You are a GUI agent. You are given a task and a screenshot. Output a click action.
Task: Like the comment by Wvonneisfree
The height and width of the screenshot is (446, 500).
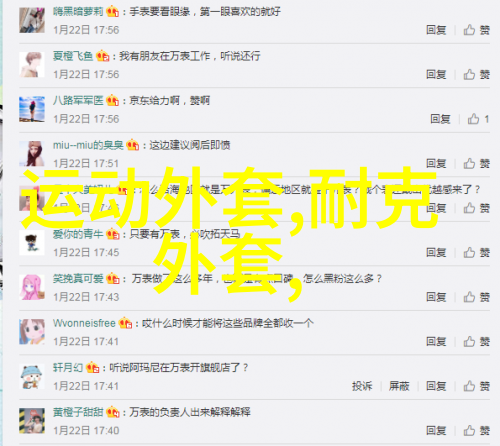click(476, 341)
